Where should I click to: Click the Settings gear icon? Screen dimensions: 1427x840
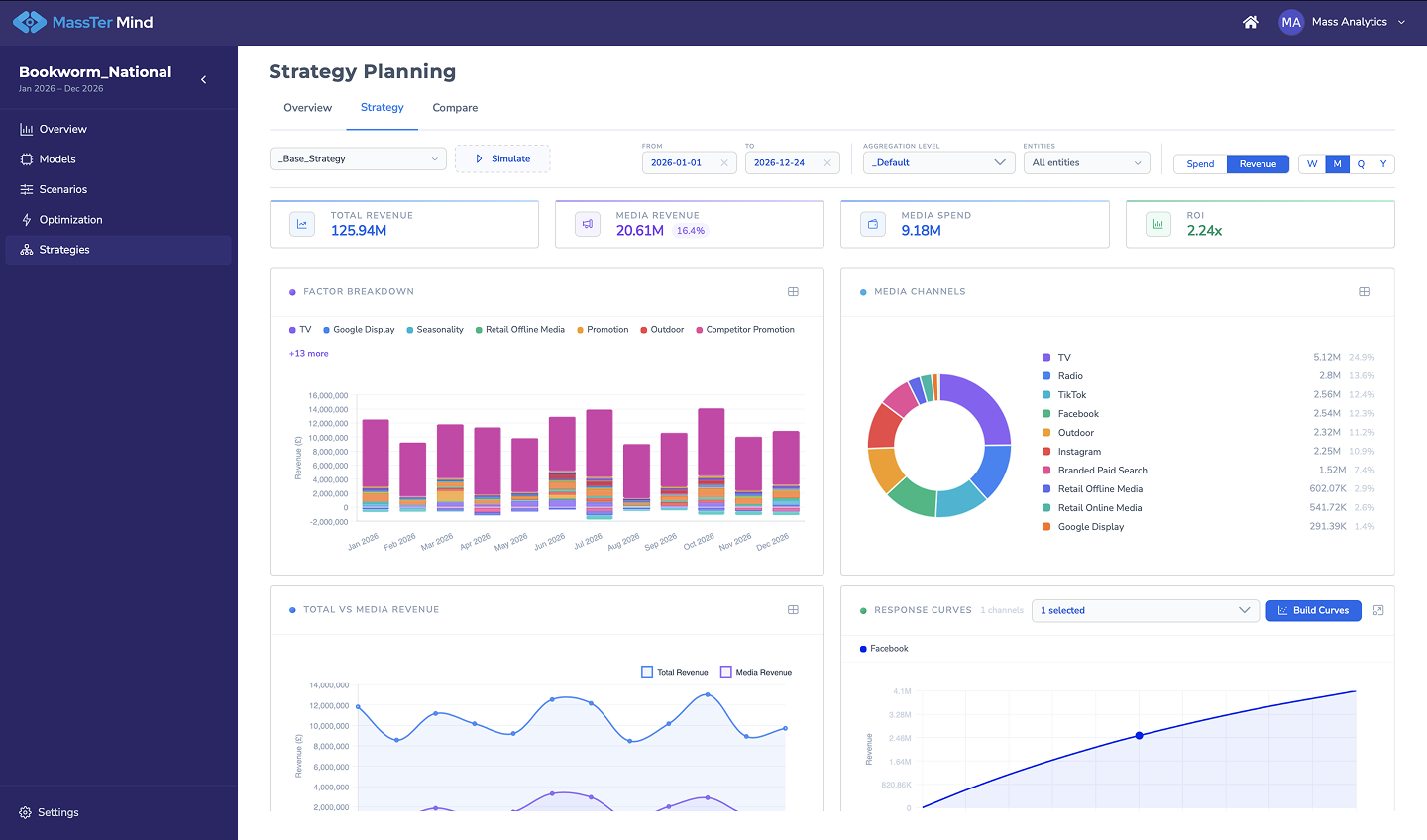point(25,812)
